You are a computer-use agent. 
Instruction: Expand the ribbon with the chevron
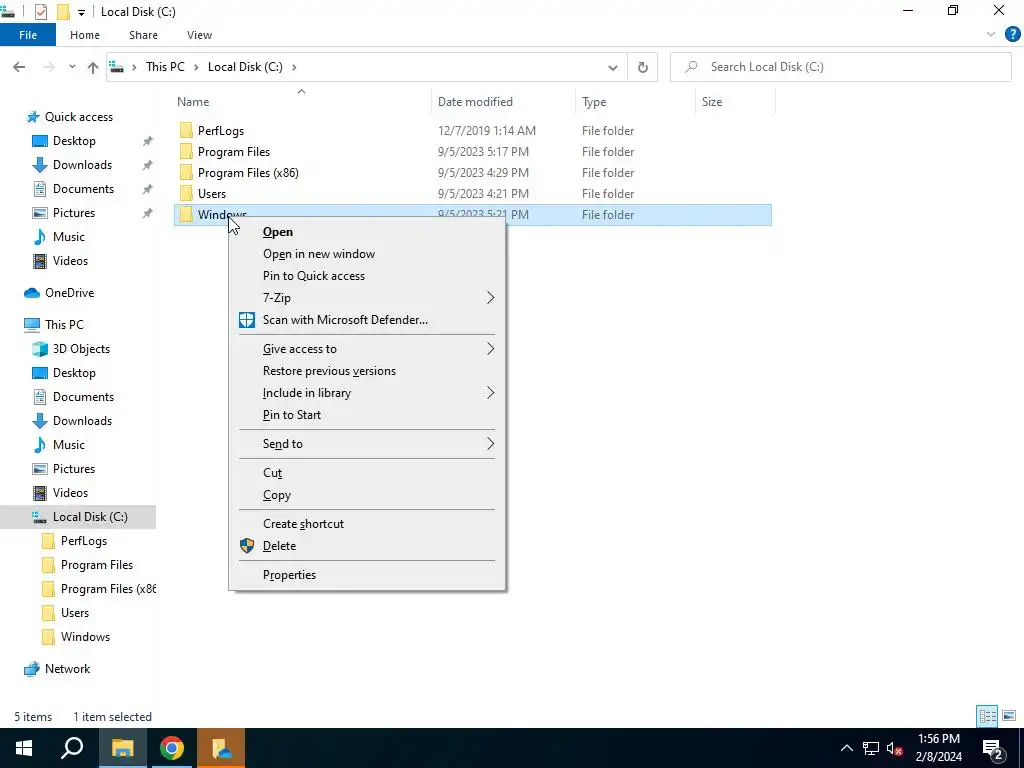coord(991,34)
